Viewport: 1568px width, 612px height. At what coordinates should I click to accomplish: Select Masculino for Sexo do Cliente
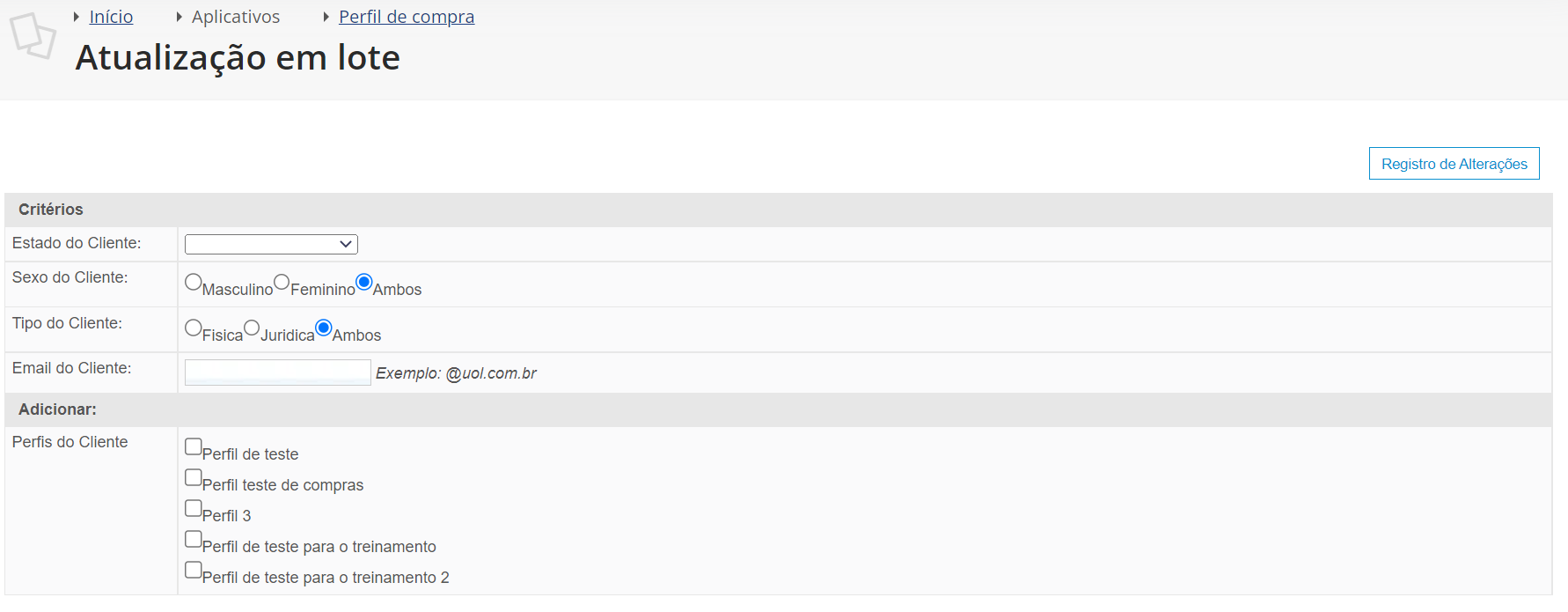194,282
